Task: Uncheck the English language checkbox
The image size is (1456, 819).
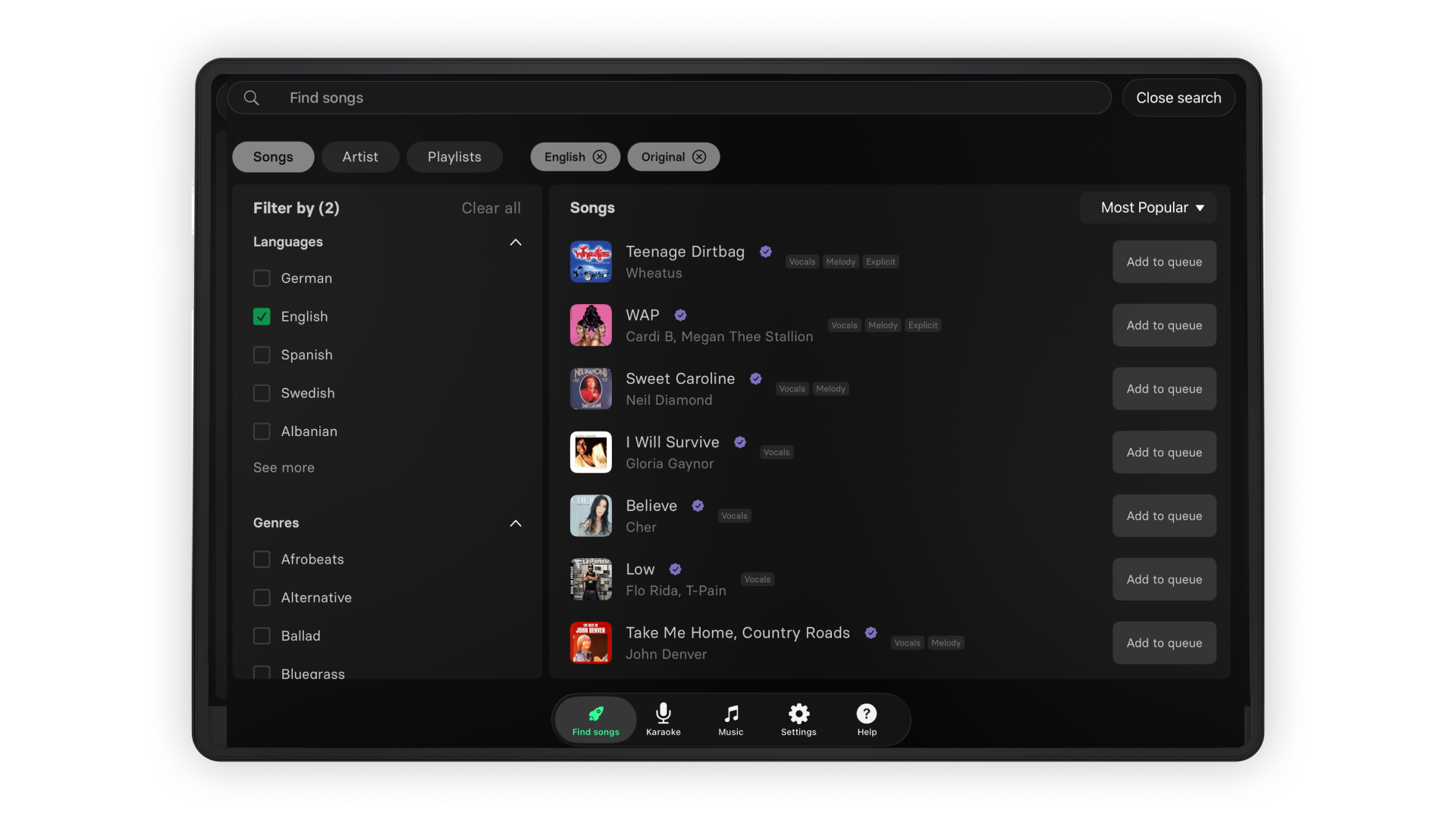Action: pyautogui.click(x=262, y=317)
